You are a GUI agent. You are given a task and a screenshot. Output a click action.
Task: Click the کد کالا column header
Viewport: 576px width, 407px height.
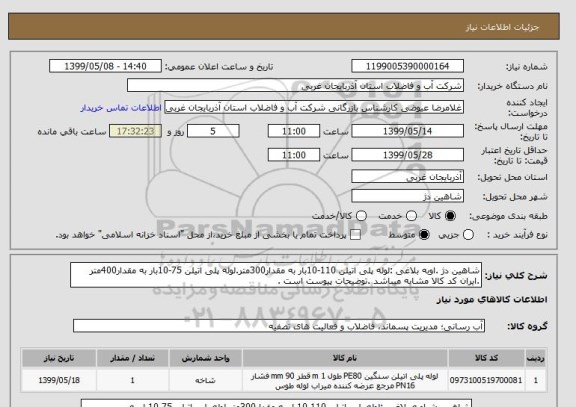pyautogui.click(x=486, y=358)
